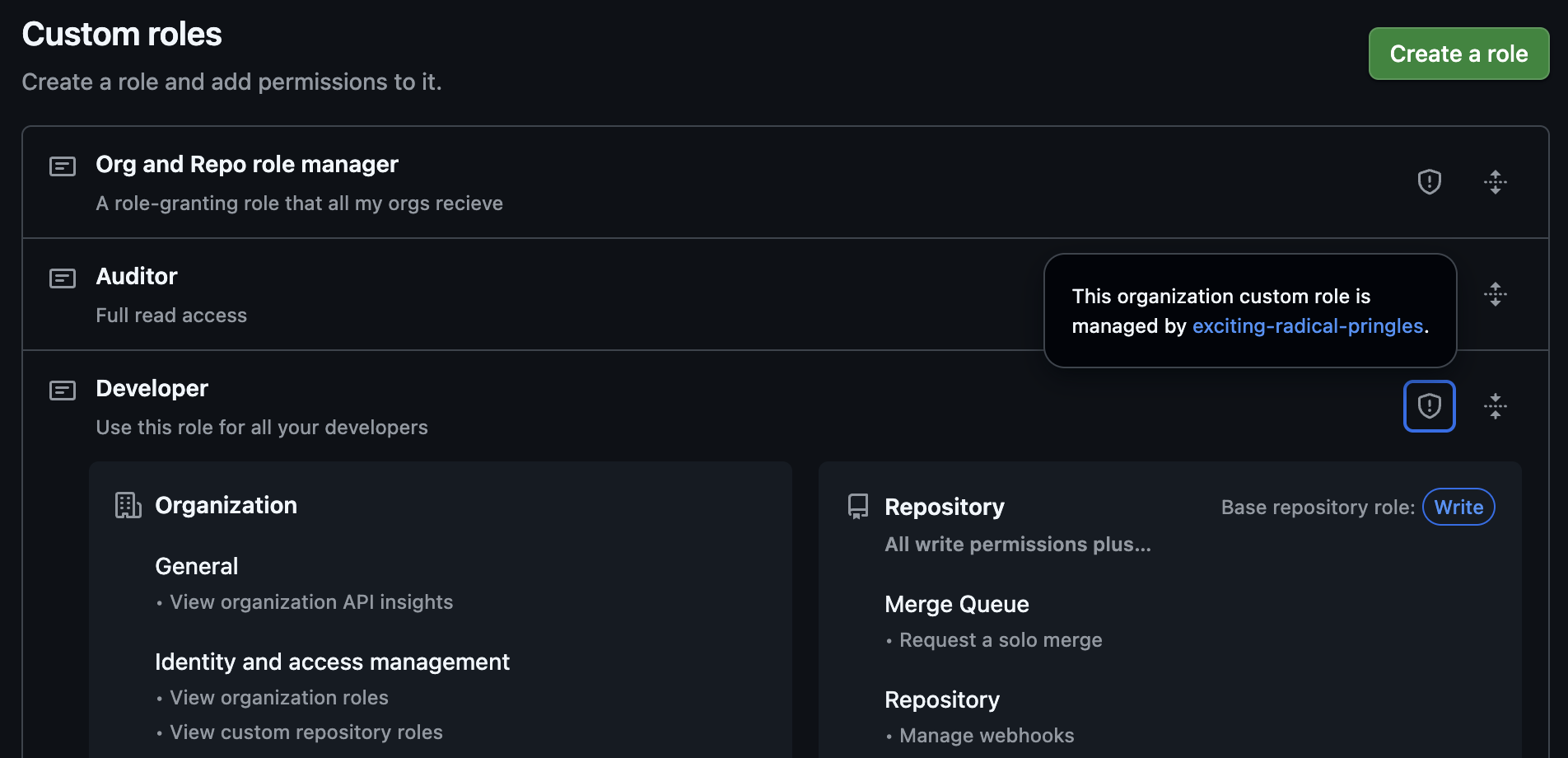Click the Developer role title
Viewport: 1568px width, 758px height.
click(152, 388)
